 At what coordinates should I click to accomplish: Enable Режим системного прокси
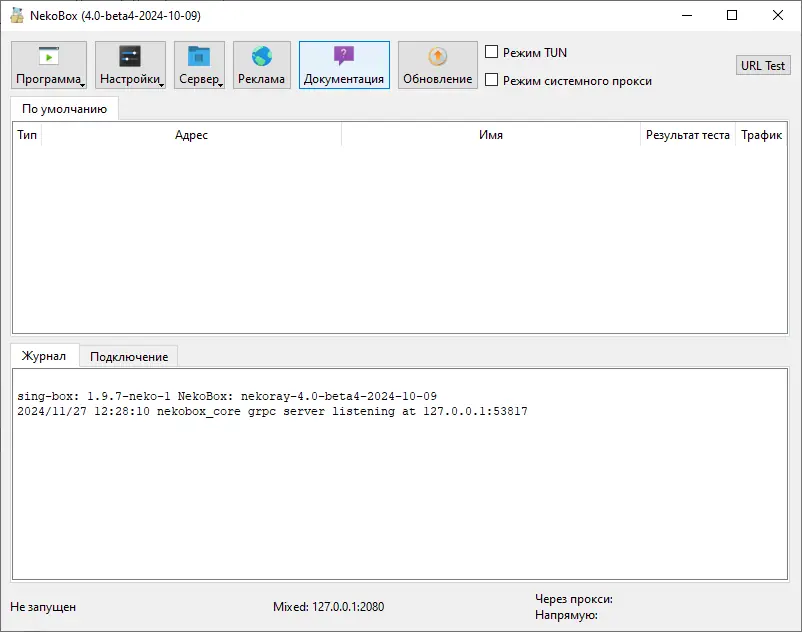(x=491, y=82)
